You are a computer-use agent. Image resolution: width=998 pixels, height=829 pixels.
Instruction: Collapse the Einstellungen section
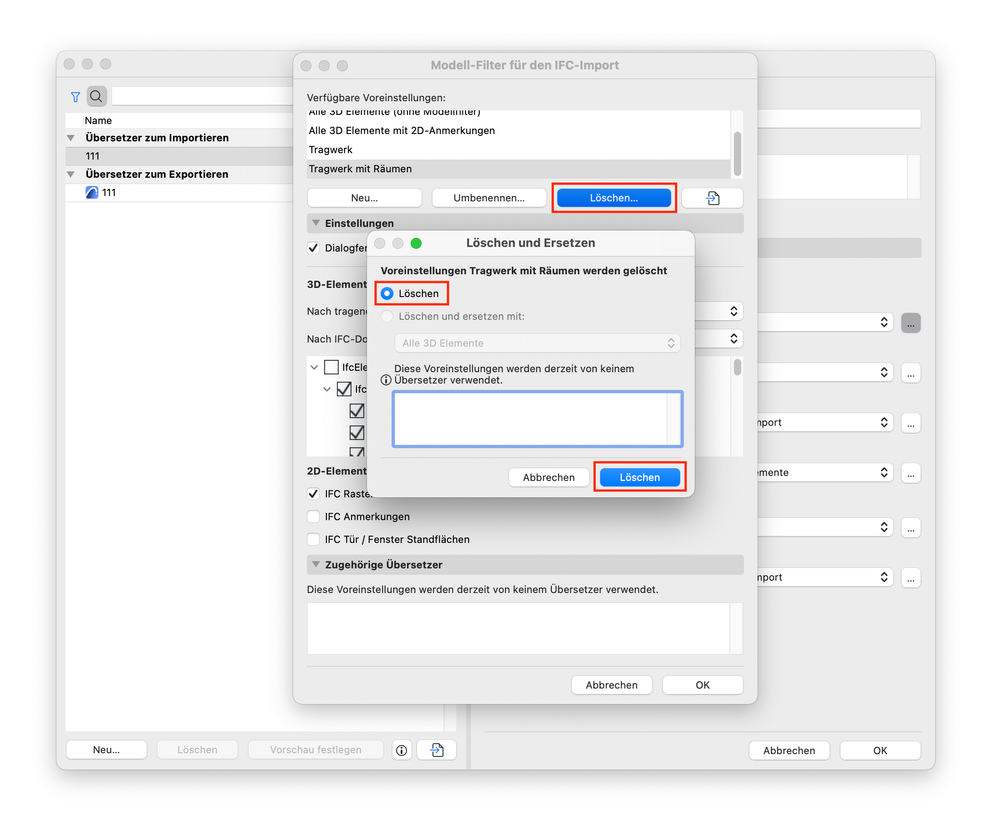click(316, 223)
